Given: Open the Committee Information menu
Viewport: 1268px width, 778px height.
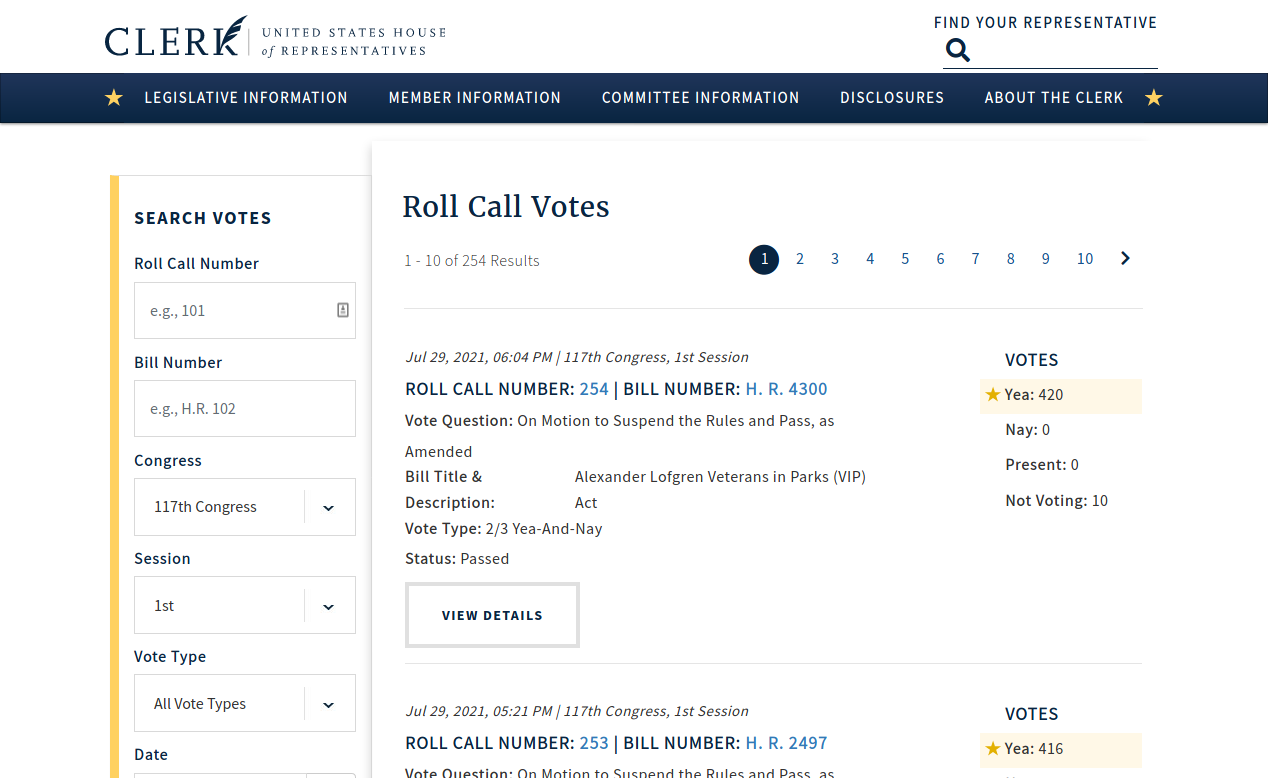Looking at the screenshot, I should point(701,98).
